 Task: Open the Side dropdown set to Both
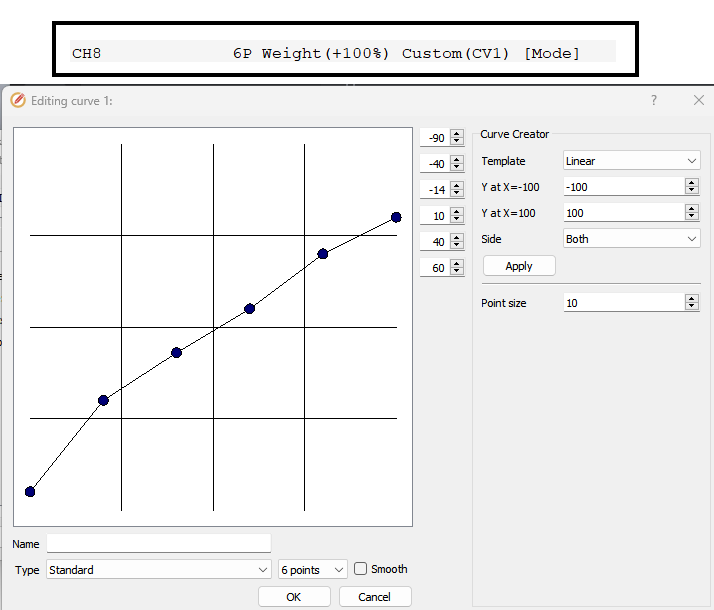coord(631,239)
